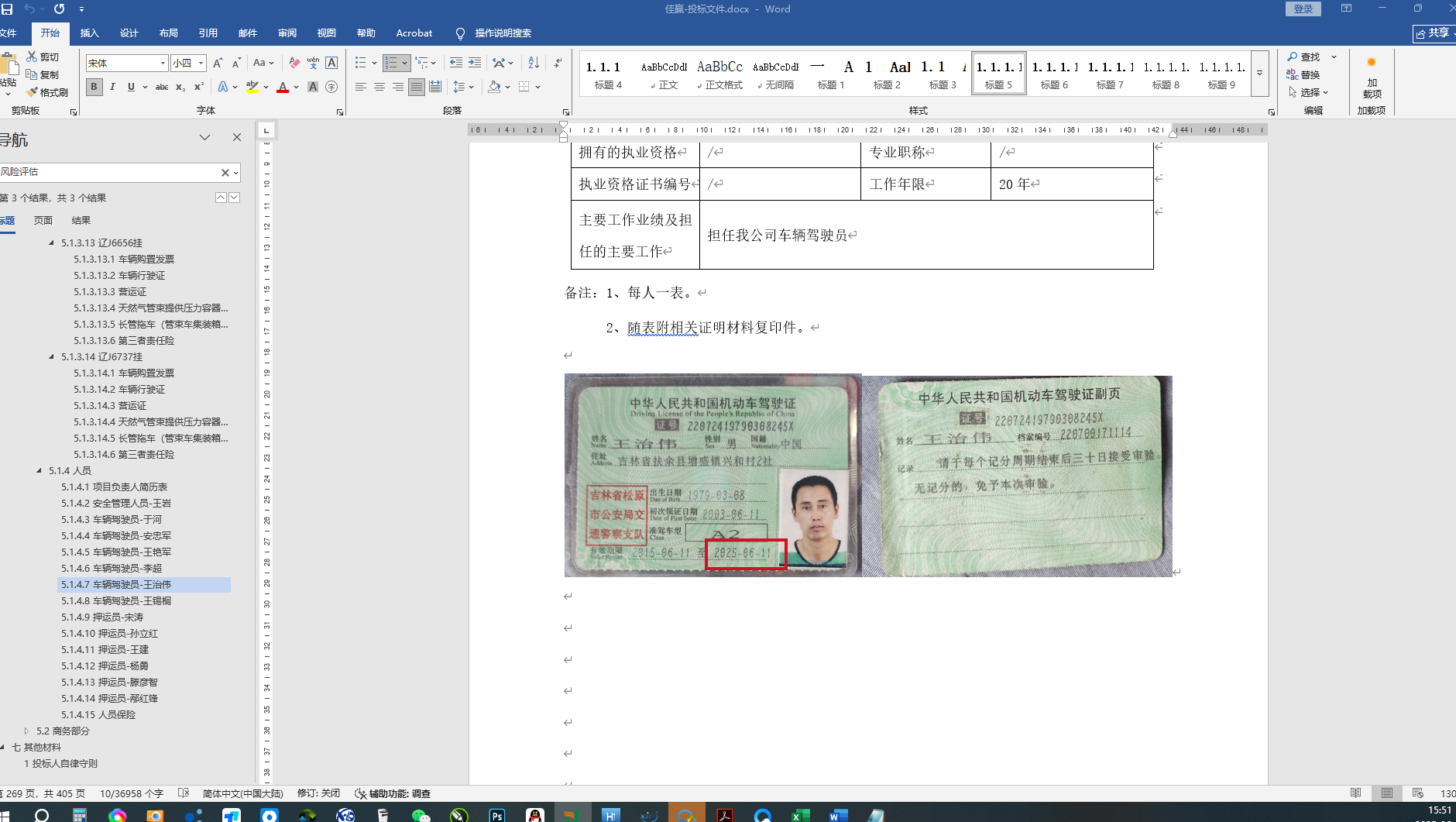
Task: Toggle strikethrough text
Action: tap(162, 87)
